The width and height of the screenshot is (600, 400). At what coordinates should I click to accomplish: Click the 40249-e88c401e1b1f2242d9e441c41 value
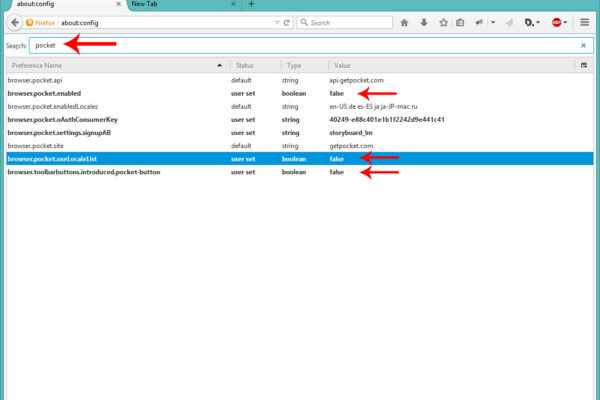click(x=387, y=119)
